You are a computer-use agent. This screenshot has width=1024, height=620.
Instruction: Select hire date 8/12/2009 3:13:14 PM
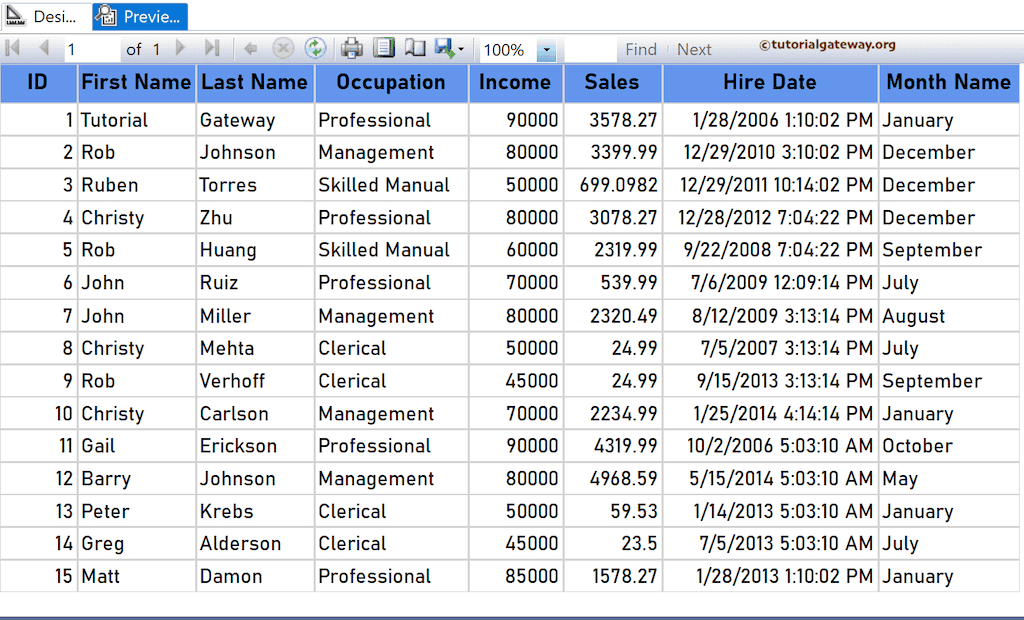tap(770, 316)
